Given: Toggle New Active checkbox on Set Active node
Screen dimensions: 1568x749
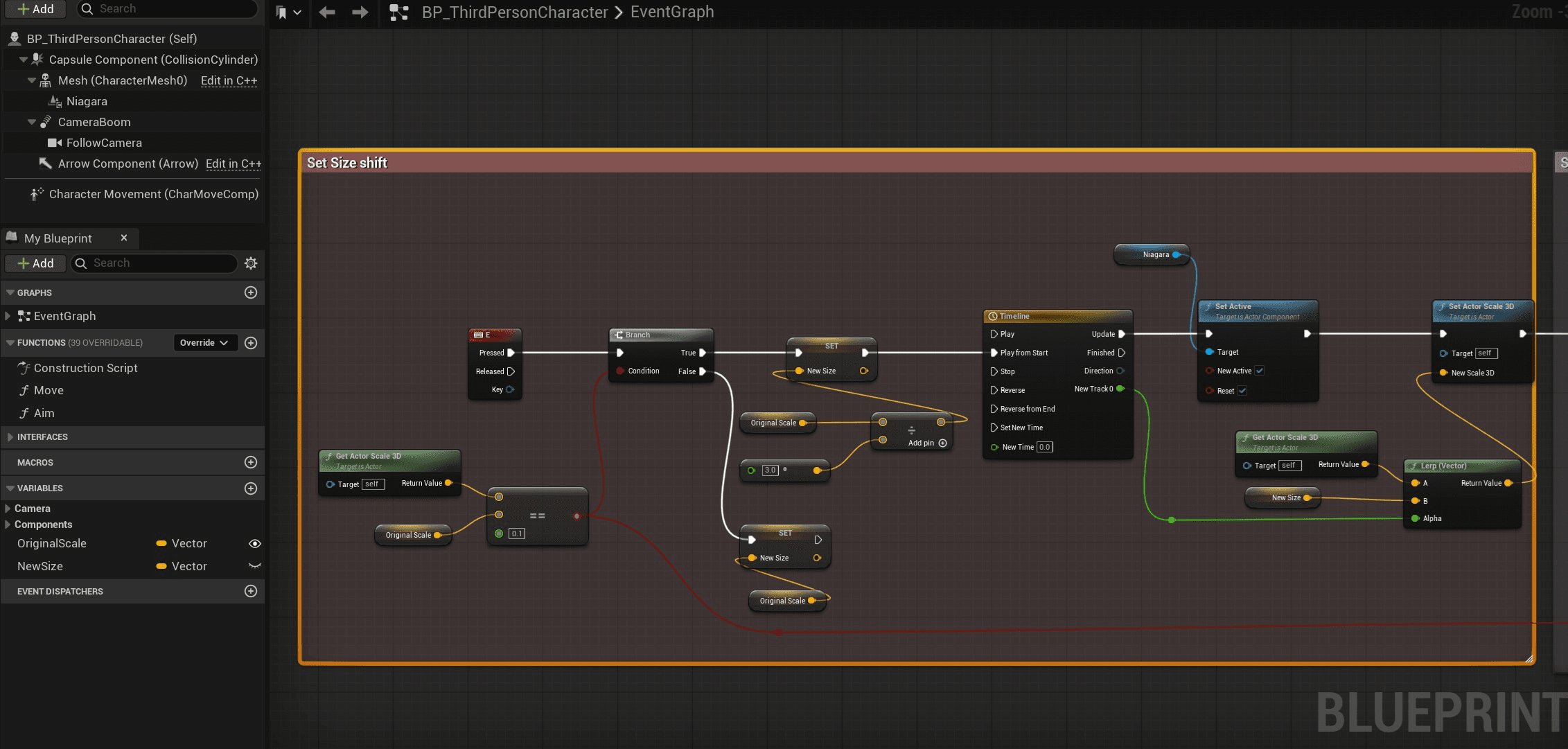Looking at the screenshot, I should [1260, 371].
